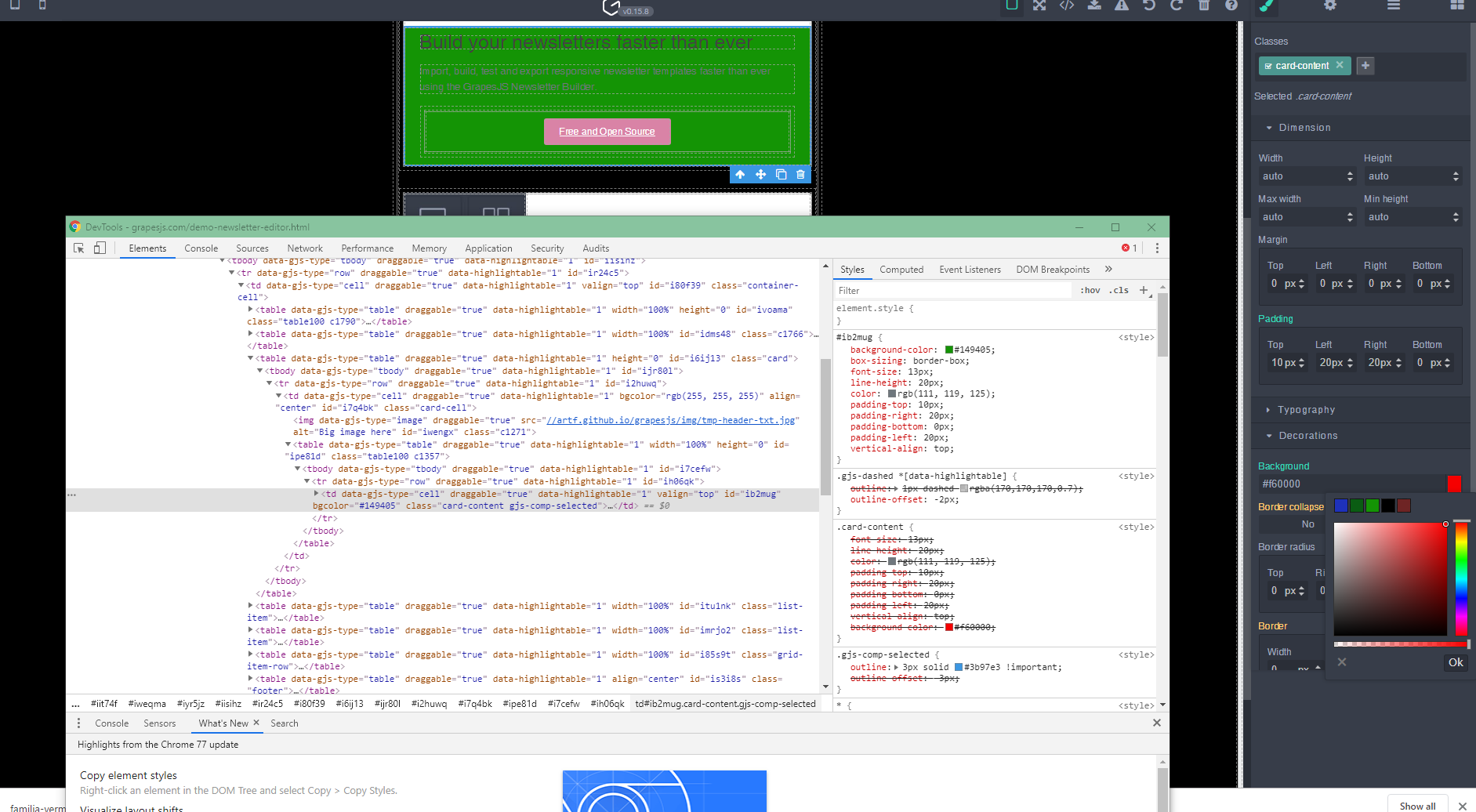Screen dimensions: 1476x812
Task: Undo last change in editor
Action: pyautogui.click(x=1149, y=5)
